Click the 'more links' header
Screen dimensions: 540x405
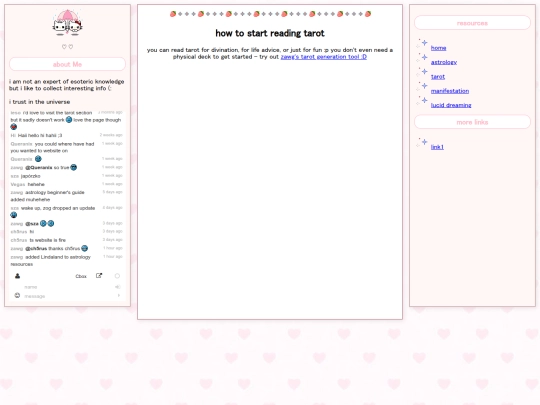472,122
